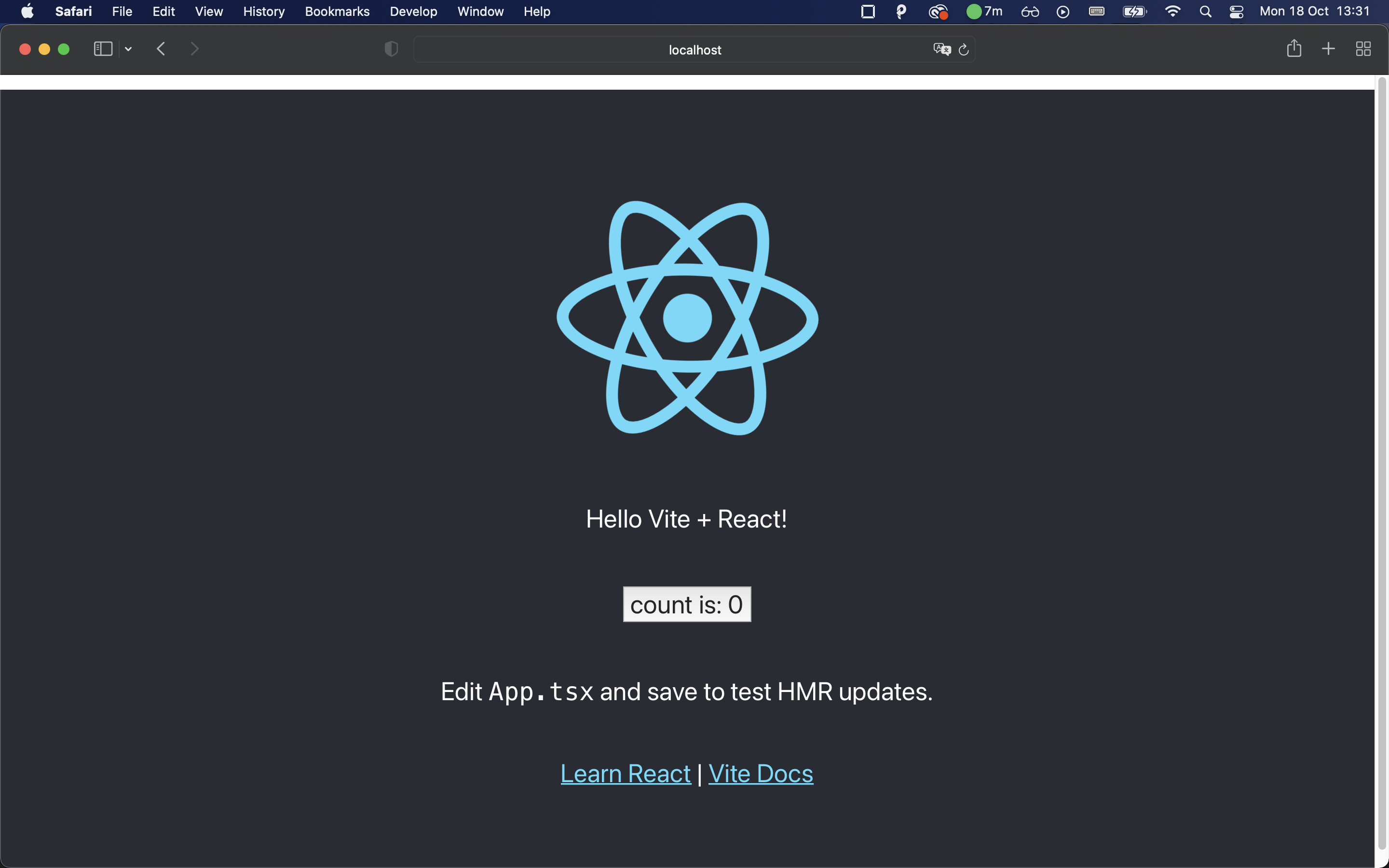Image resolution: width=1389 pixels, height=868 pixels.
Task: Click the forward navigation arrow
Action: [194, 49]
